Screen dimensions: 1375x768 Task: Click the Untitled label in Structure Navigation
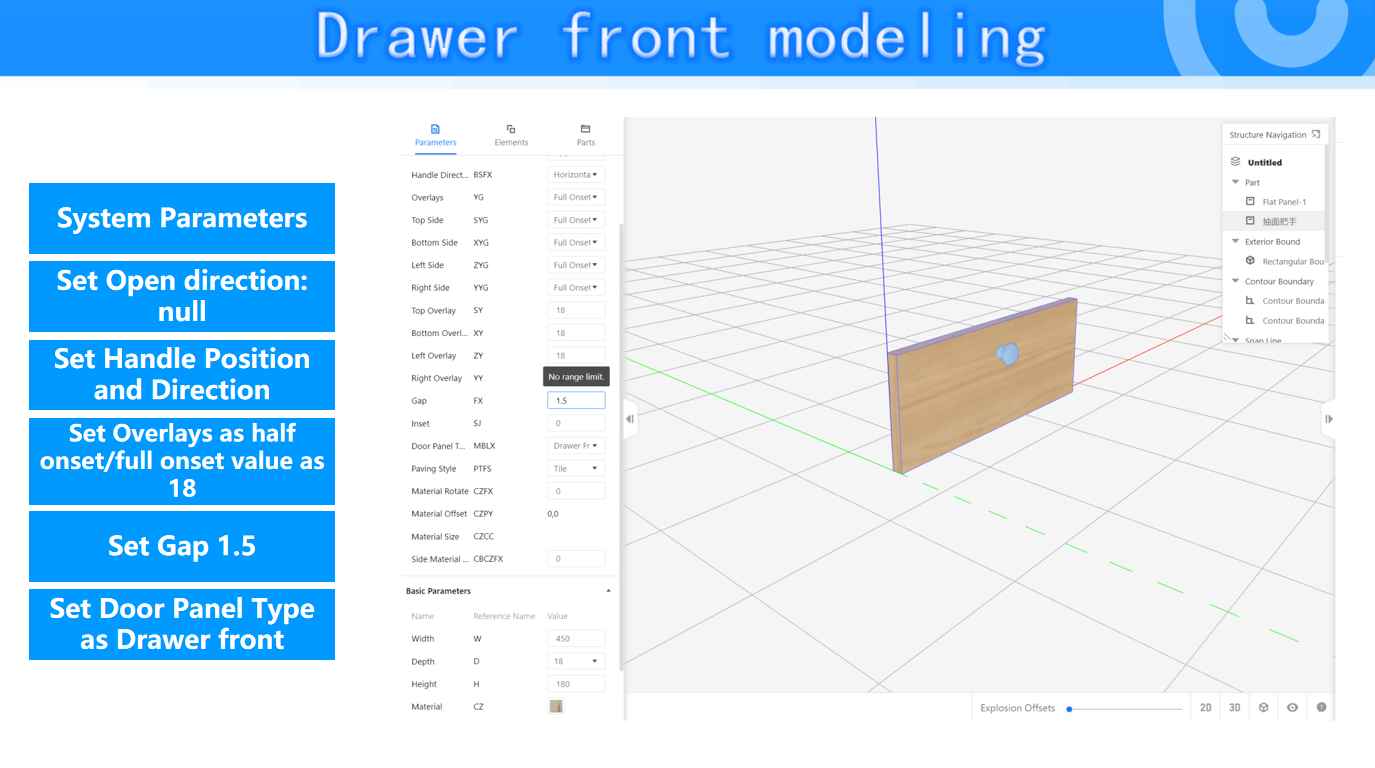1265,162
